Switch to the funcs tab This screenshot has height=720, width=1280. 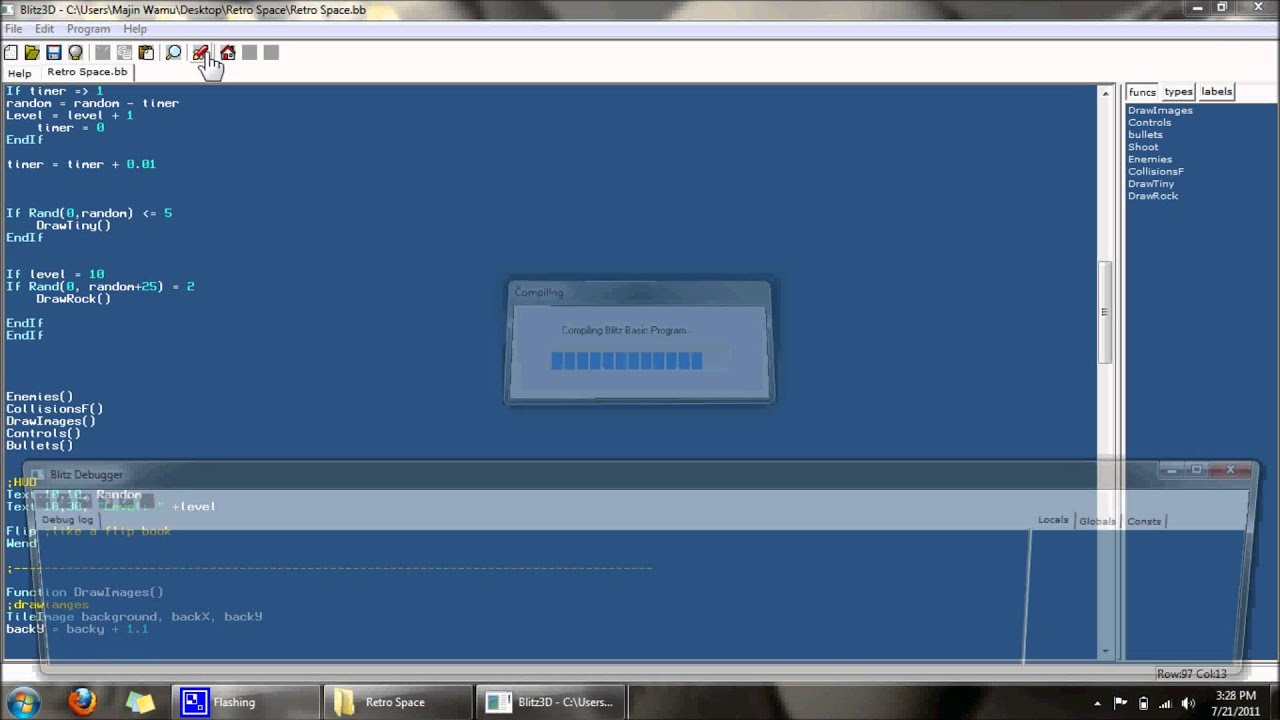[x=1142, y=92]
